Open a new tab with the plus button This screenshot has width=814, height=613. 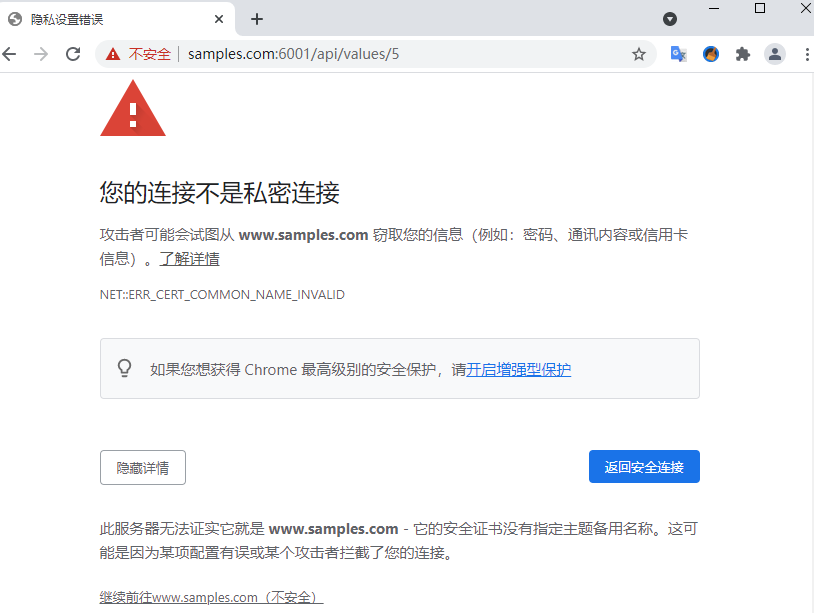[x=256, y=19]
